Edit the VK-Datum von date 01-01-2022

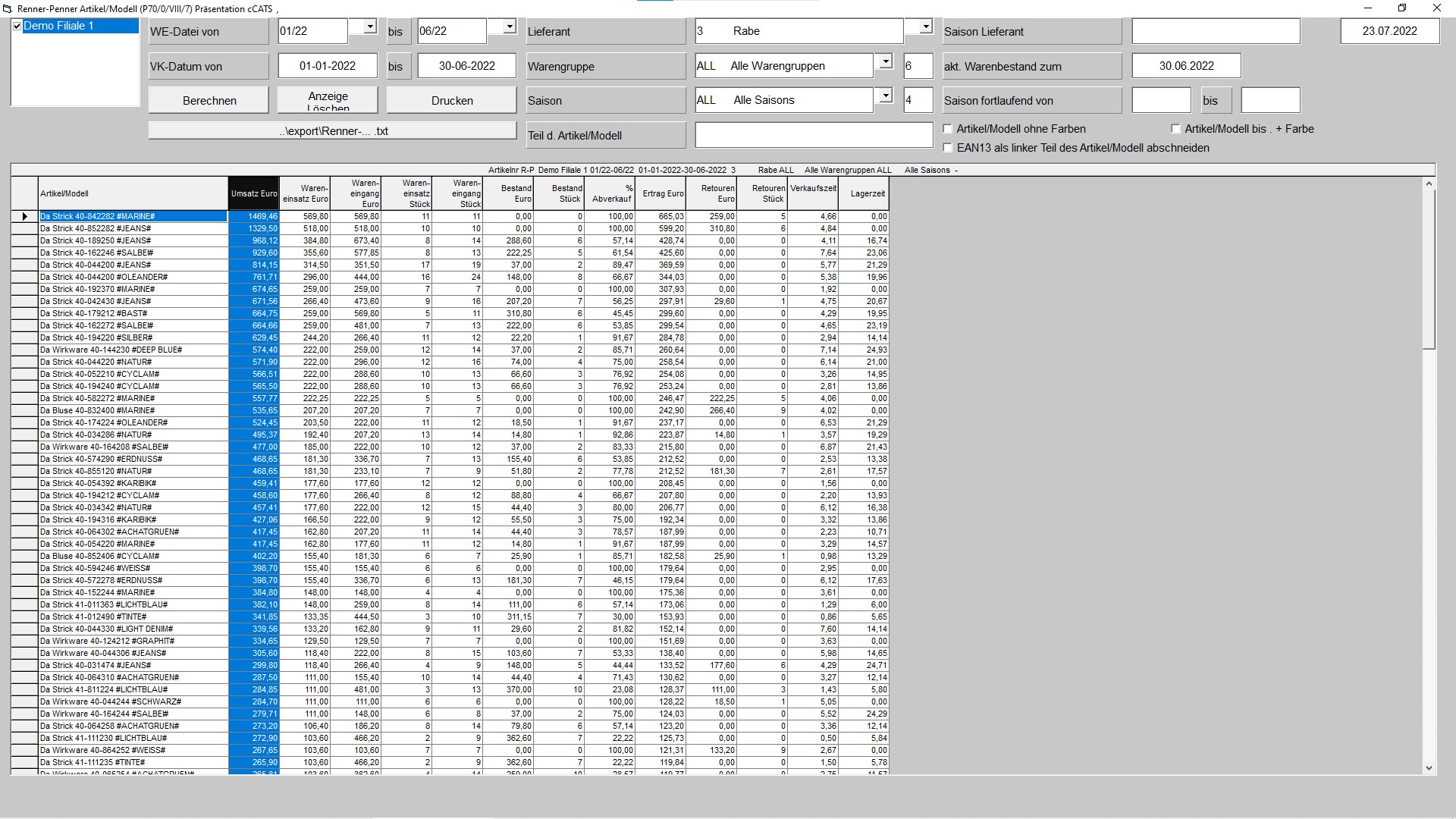tap(328, 66)
